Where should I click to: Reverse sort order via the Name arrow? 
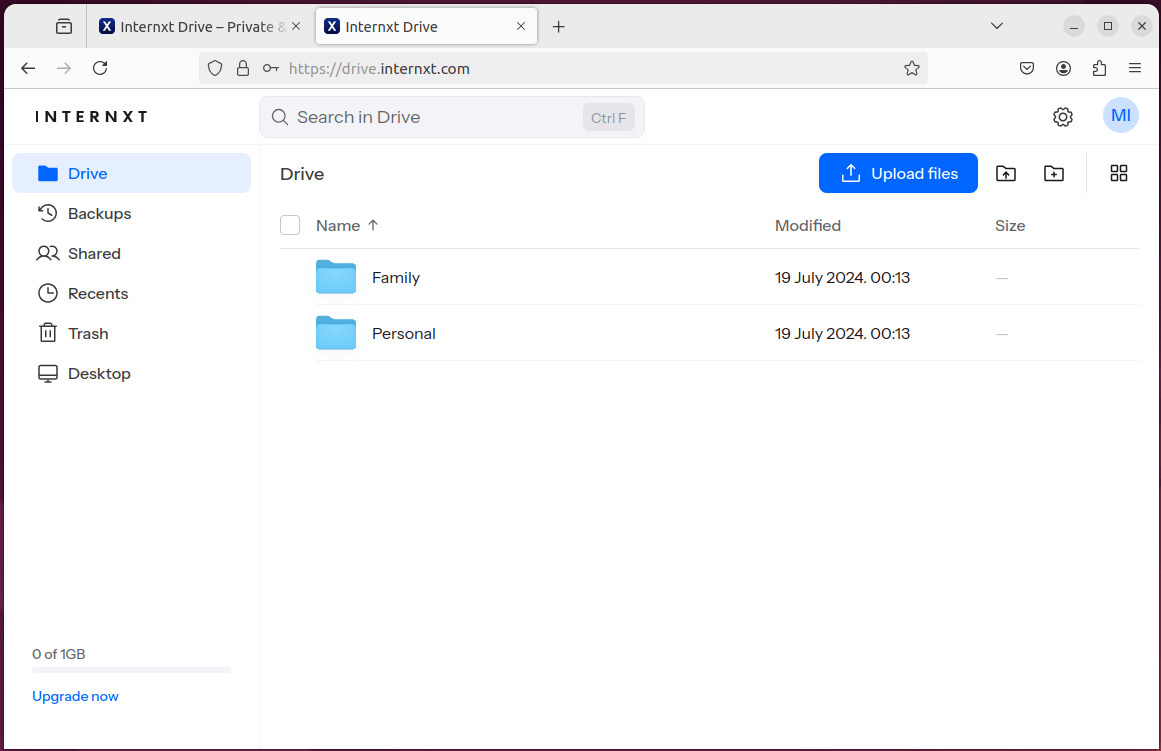(x=372, y=225)
